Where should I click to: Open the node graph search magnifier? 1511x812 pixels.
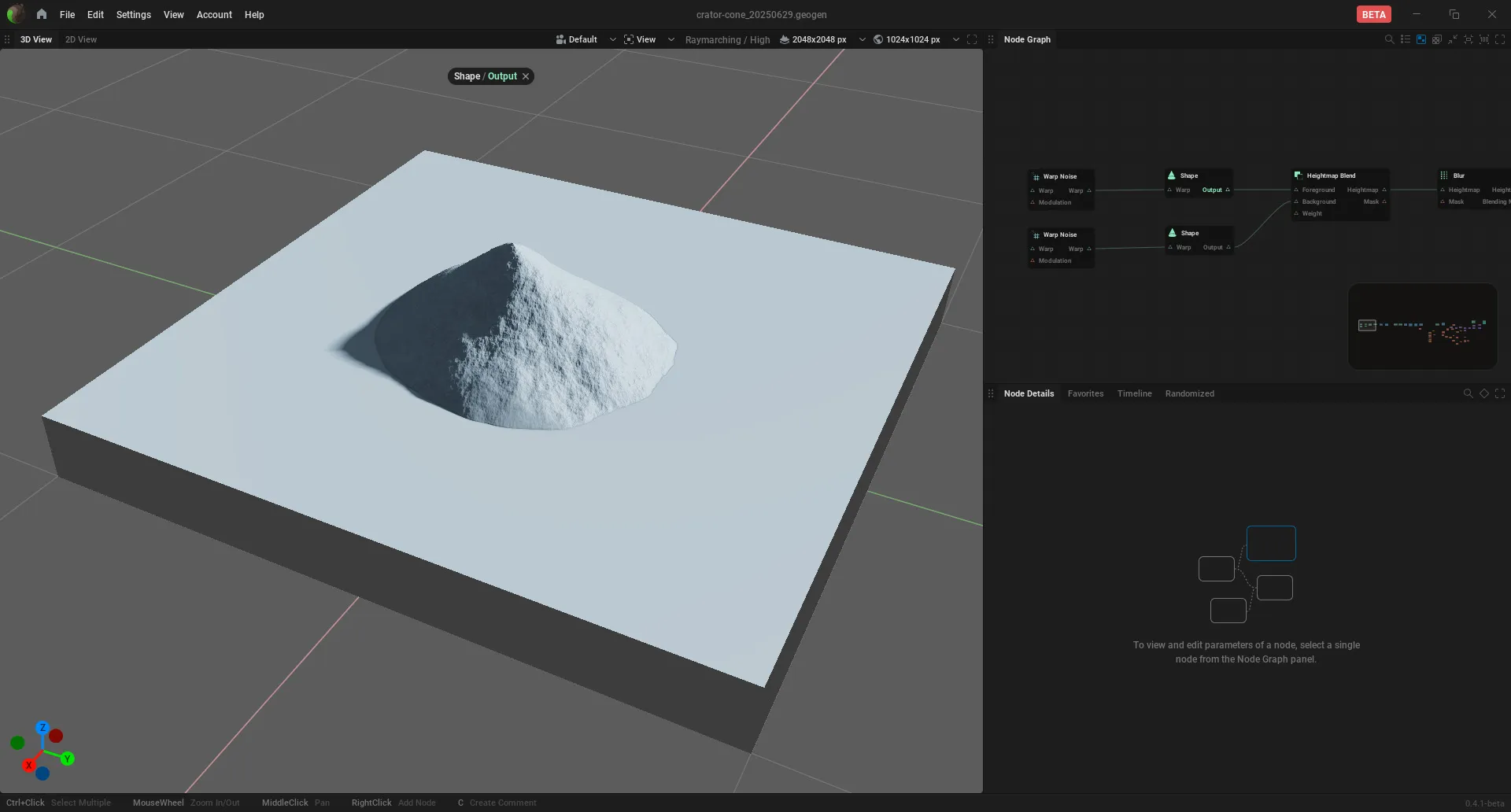tap(1389, 39)
